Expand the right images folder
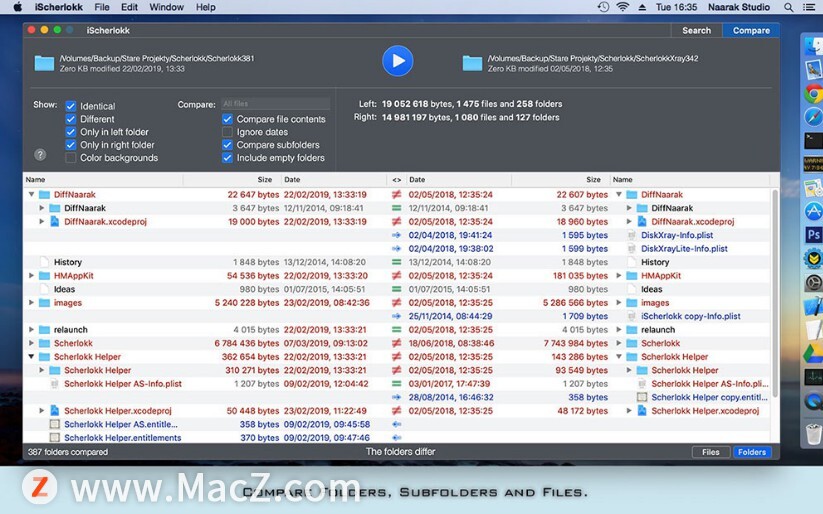Image resolution: width=823 pixels, height=514 pixels. pyautogui.click(x=619, y=302)
